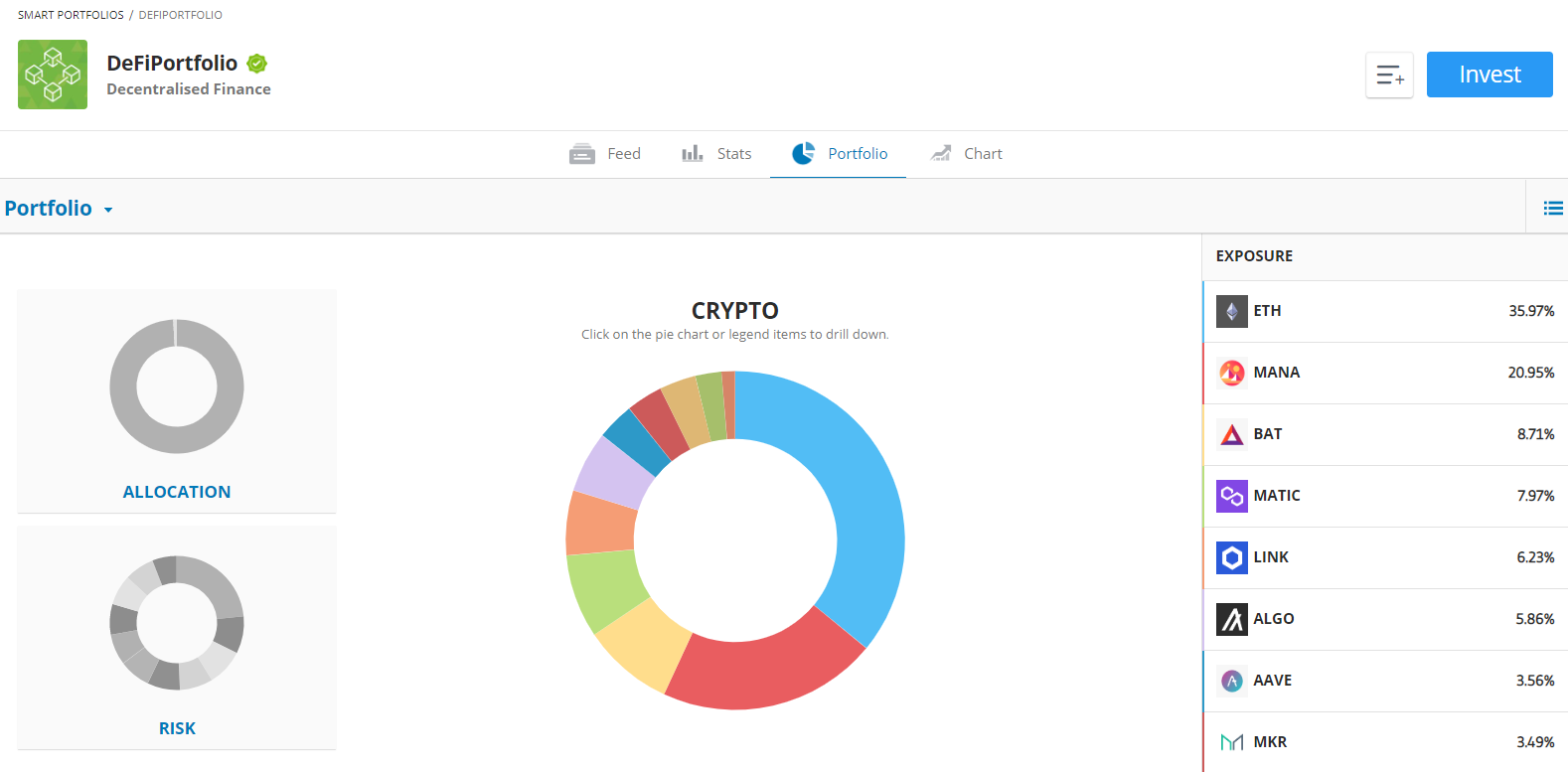Click the AAVE name in the exposure list
The width and height of the screenshot is (1568, 772).
pos(1273,681)
